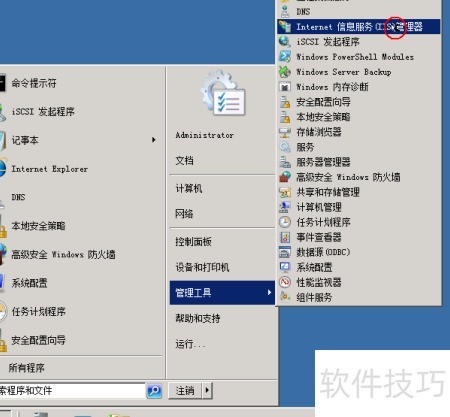This screenshot has height=417, width=450.
Task: Click the 注销 button
Action: [185, 390]
